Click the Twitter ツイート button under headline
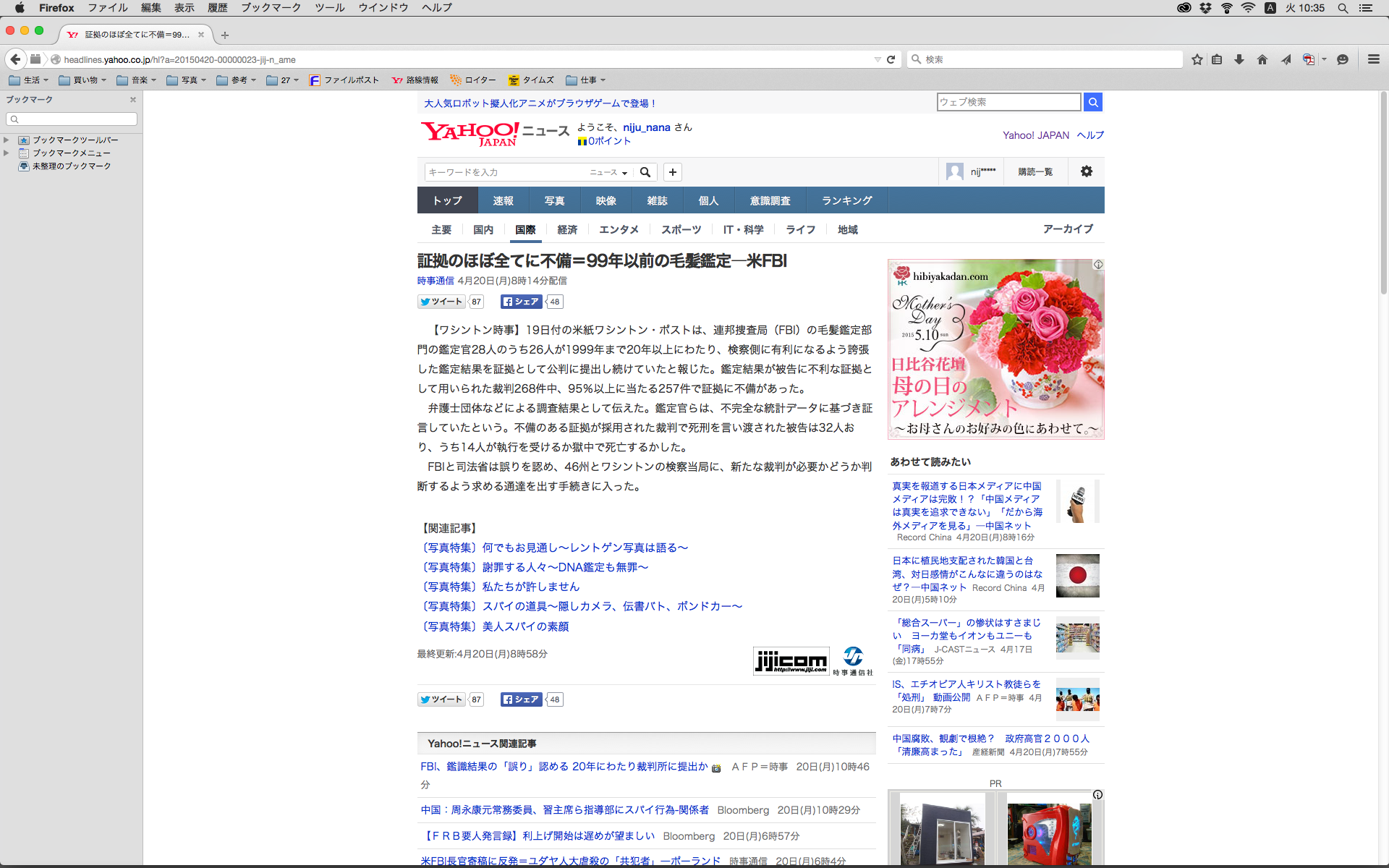1389x868 pixels. click(441, 302)
